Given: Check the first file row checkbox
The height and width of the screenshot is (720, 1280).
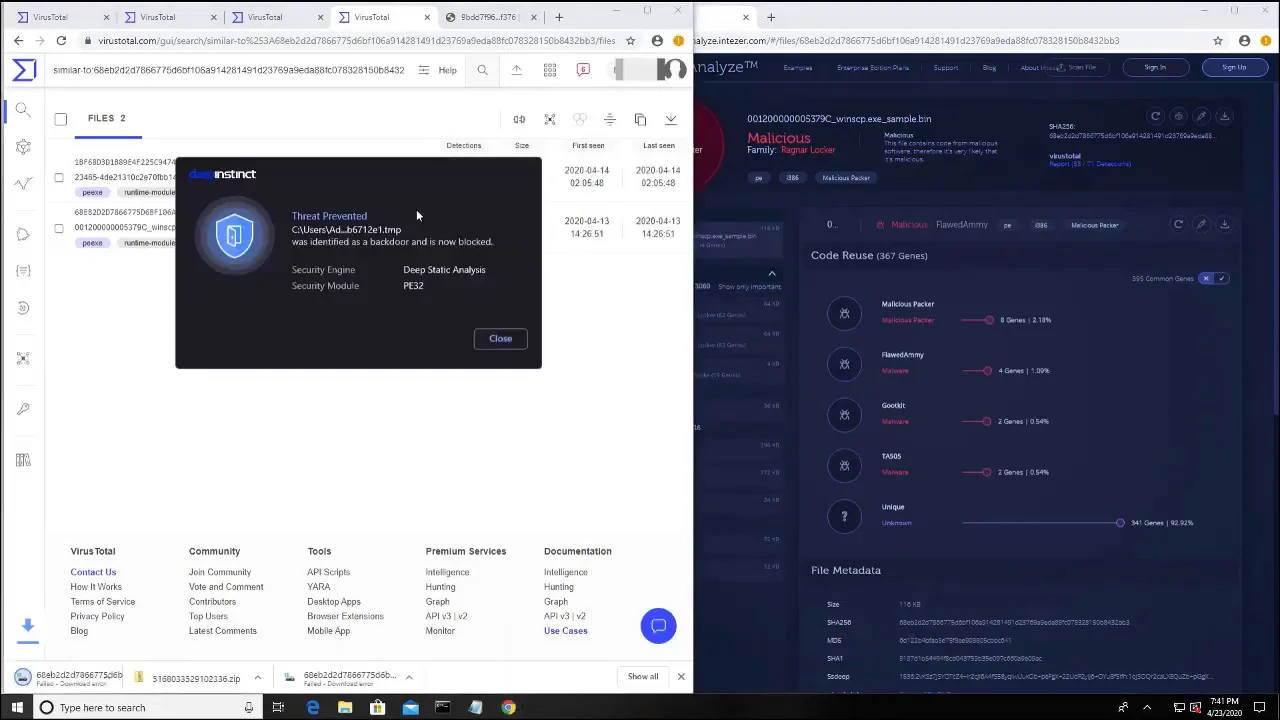Looking at the screenshot, I should pyautogui.click(x=58, y=177).
